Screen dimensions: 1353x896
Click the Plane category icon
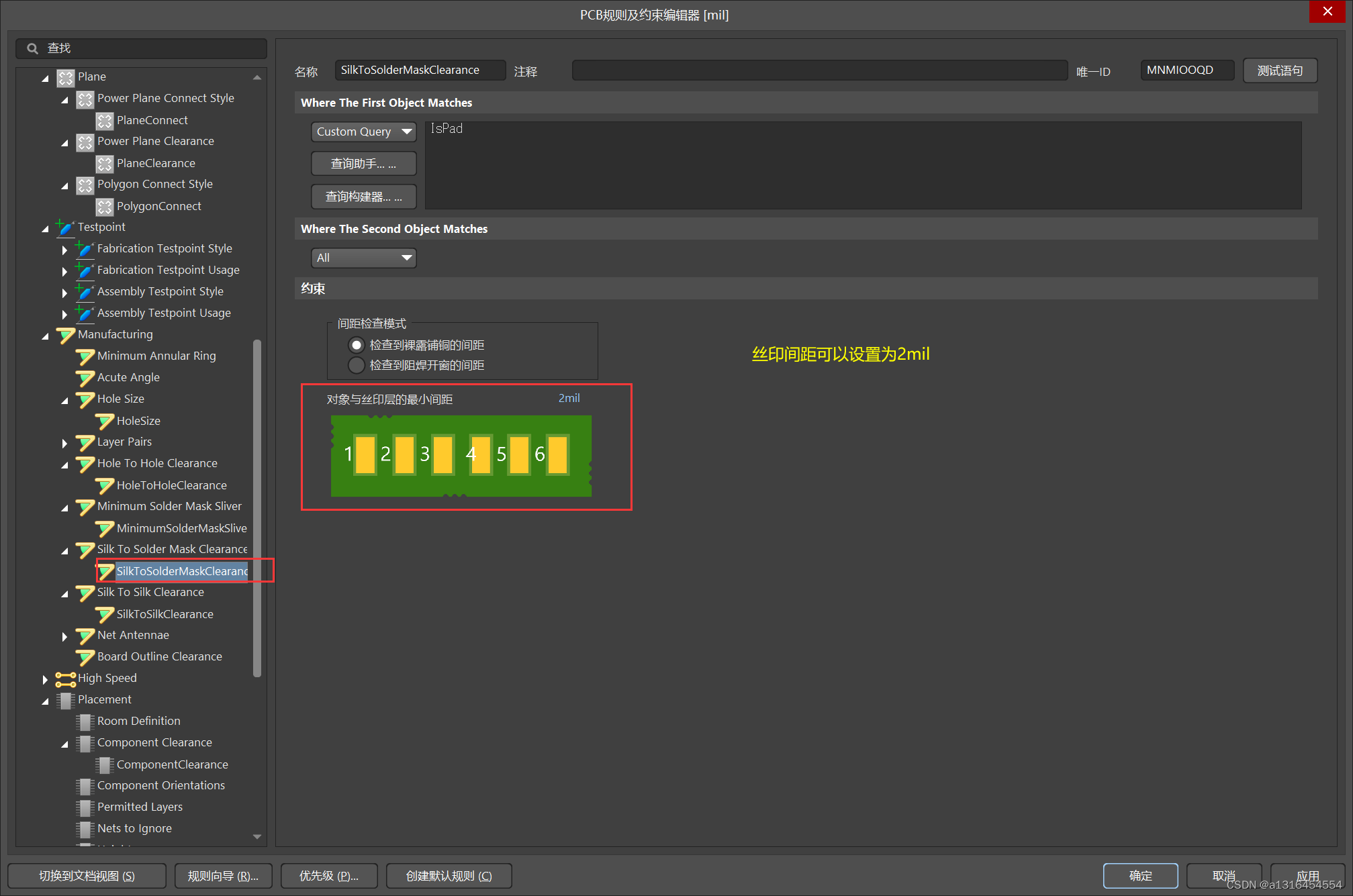pyautogui.click(x=65, y=78)
